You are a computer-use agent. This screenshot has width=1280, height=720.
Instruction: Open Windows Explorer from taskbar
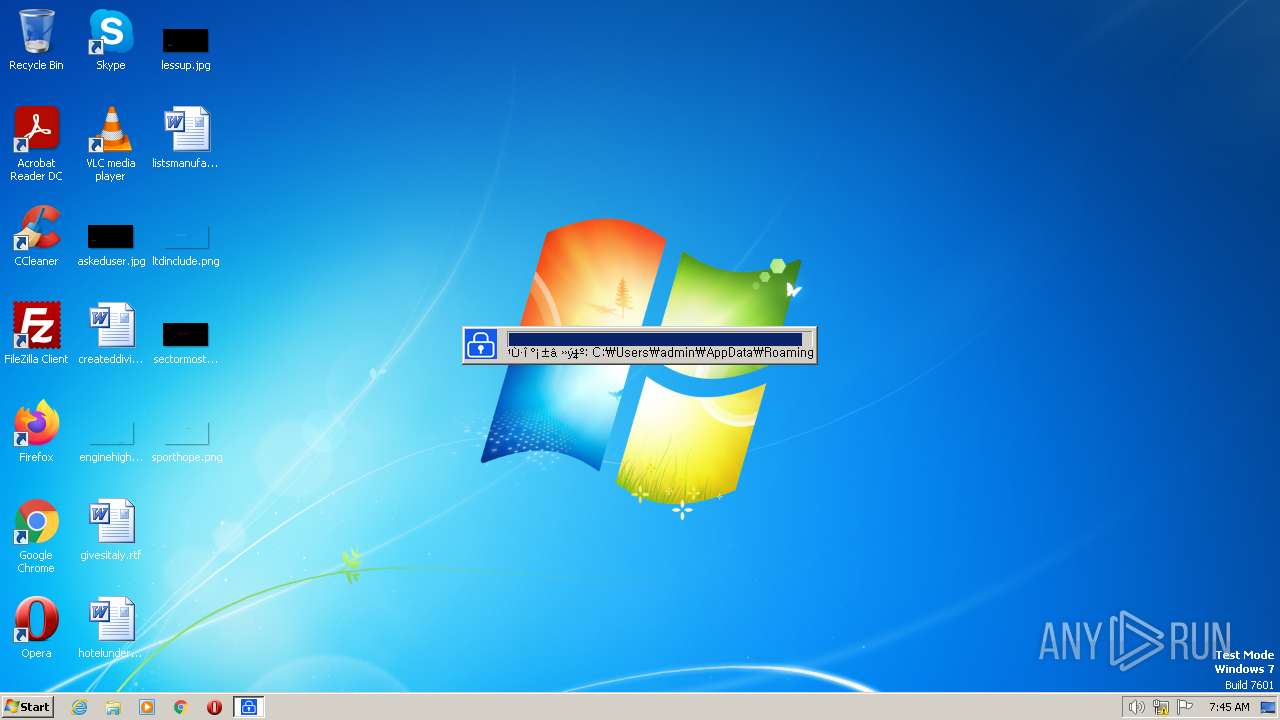[x=113, y=707]
